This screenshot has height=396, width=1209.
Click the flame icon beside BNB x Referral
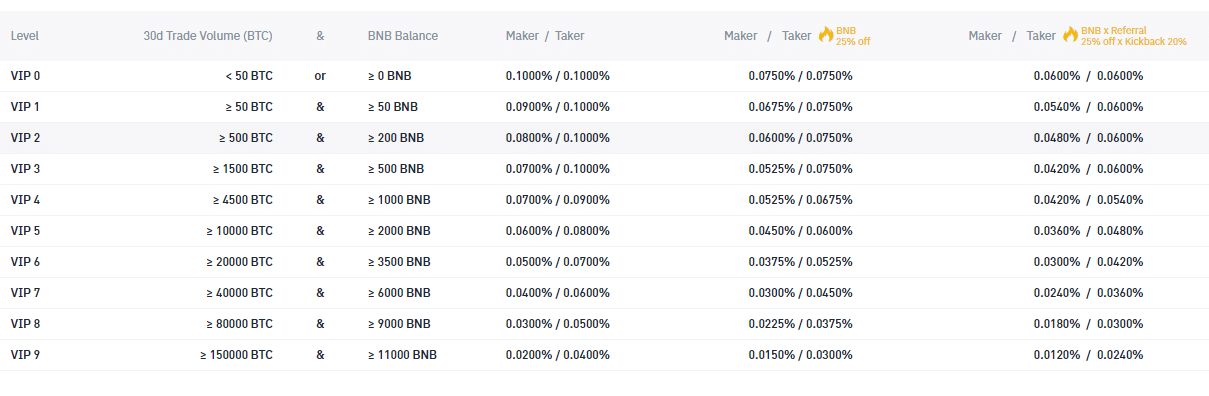point(1070,35)
